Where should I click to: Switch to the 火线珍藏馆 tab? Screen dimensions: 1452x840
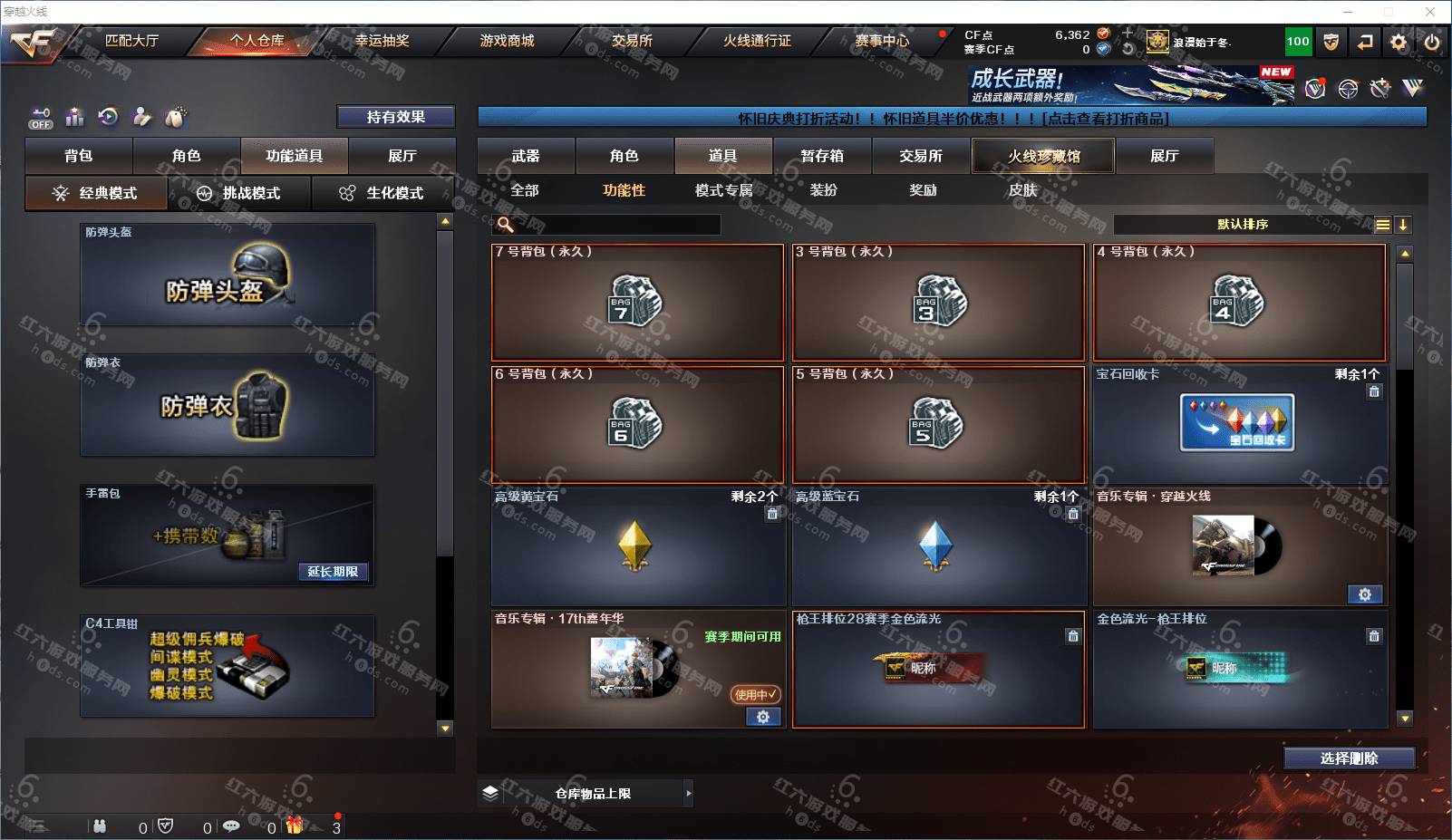click(1043, 156)
